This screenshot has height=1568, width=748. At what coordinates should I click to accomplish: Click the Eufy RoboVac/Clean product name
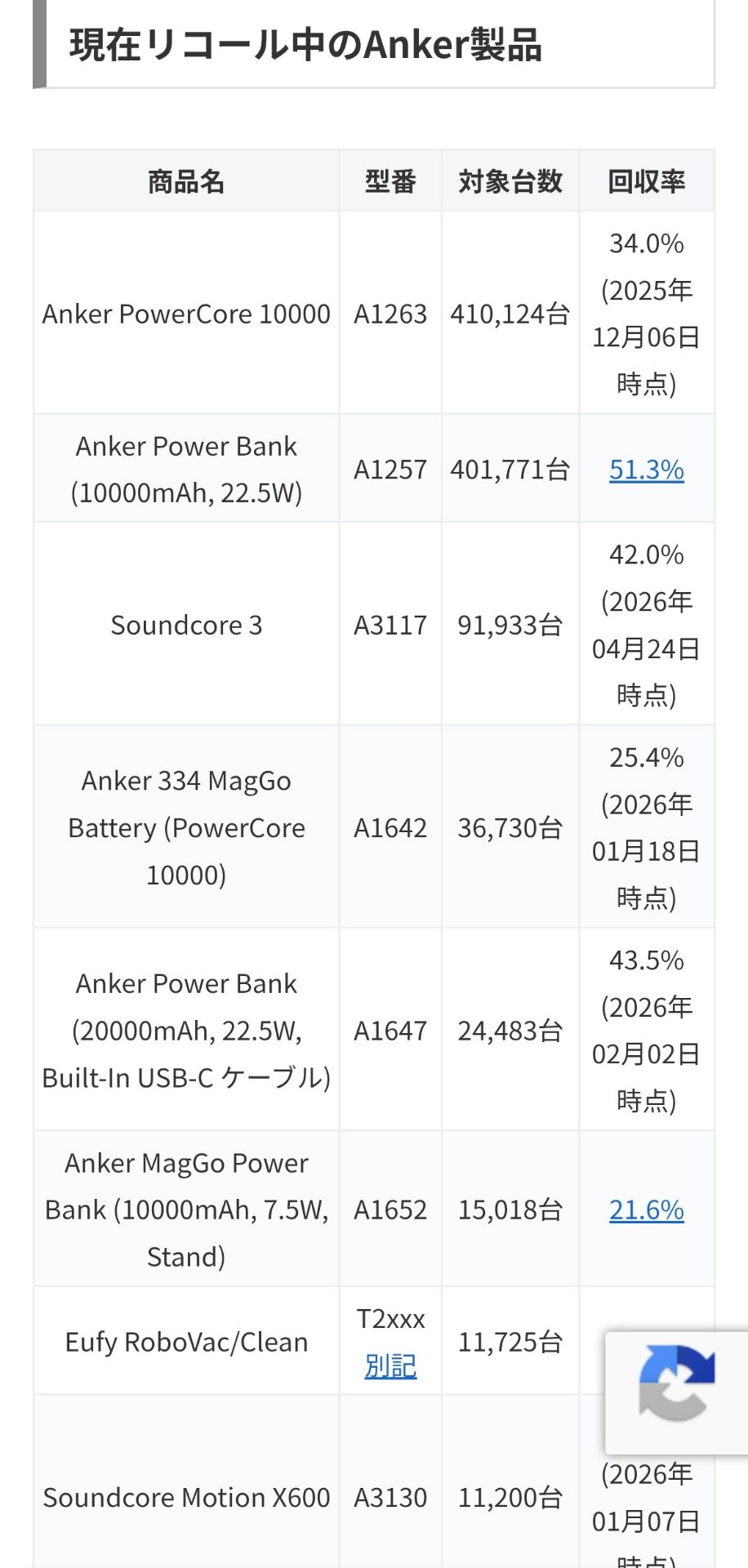coord(186,1342)
